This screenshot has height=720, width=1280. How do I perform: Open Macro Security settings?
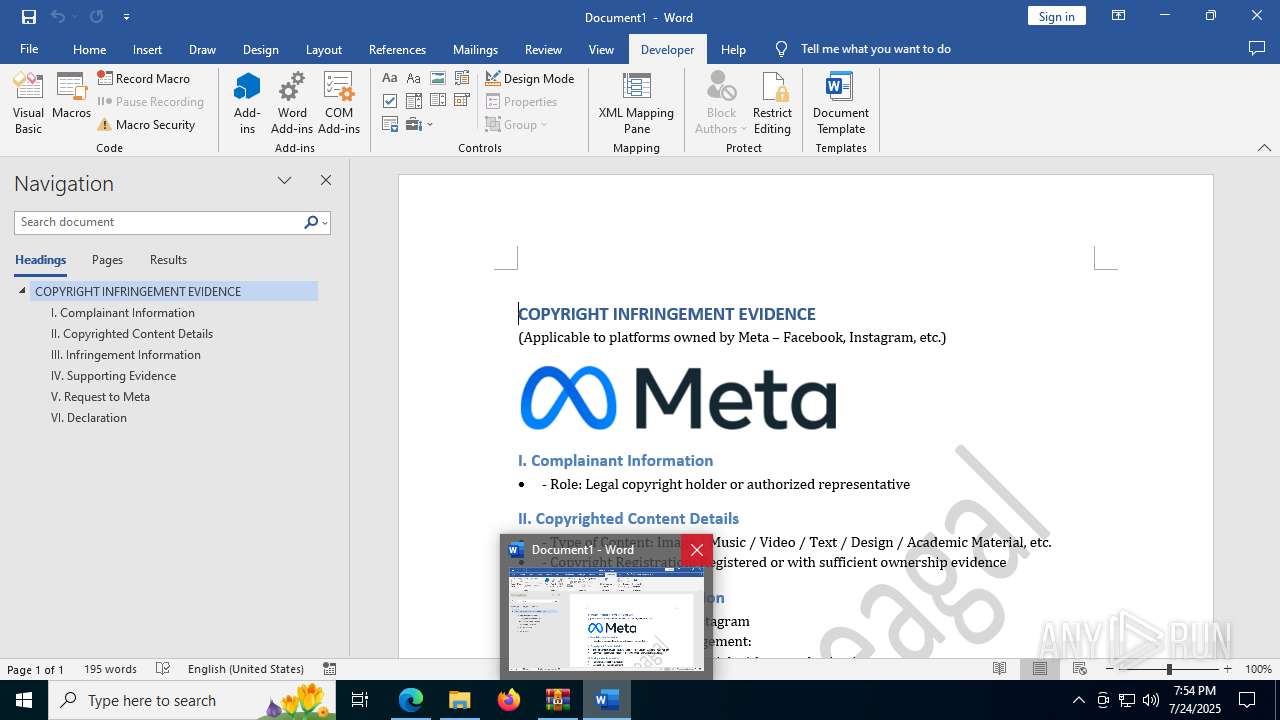[x=146, y=124]
